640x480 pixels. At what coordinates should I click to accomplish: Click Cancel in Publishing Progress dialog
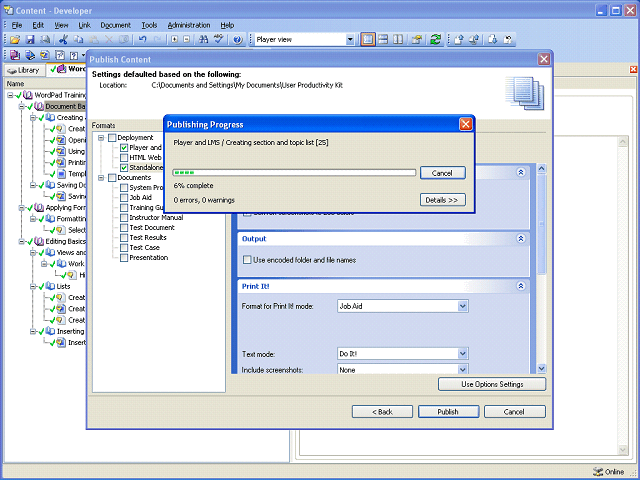[442, 173]
